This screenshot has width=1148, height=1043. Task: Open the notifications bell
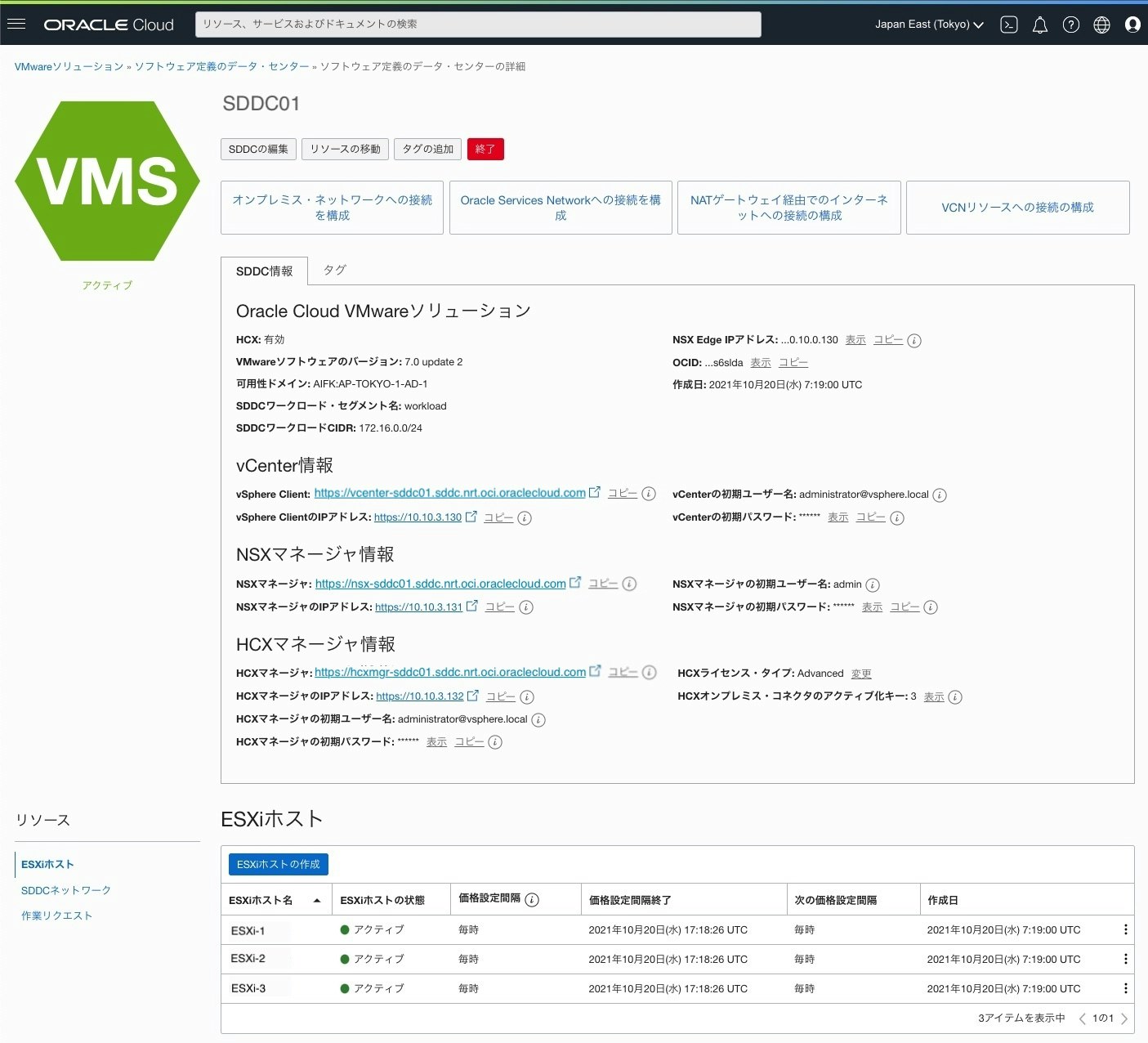click(1040, 25)
